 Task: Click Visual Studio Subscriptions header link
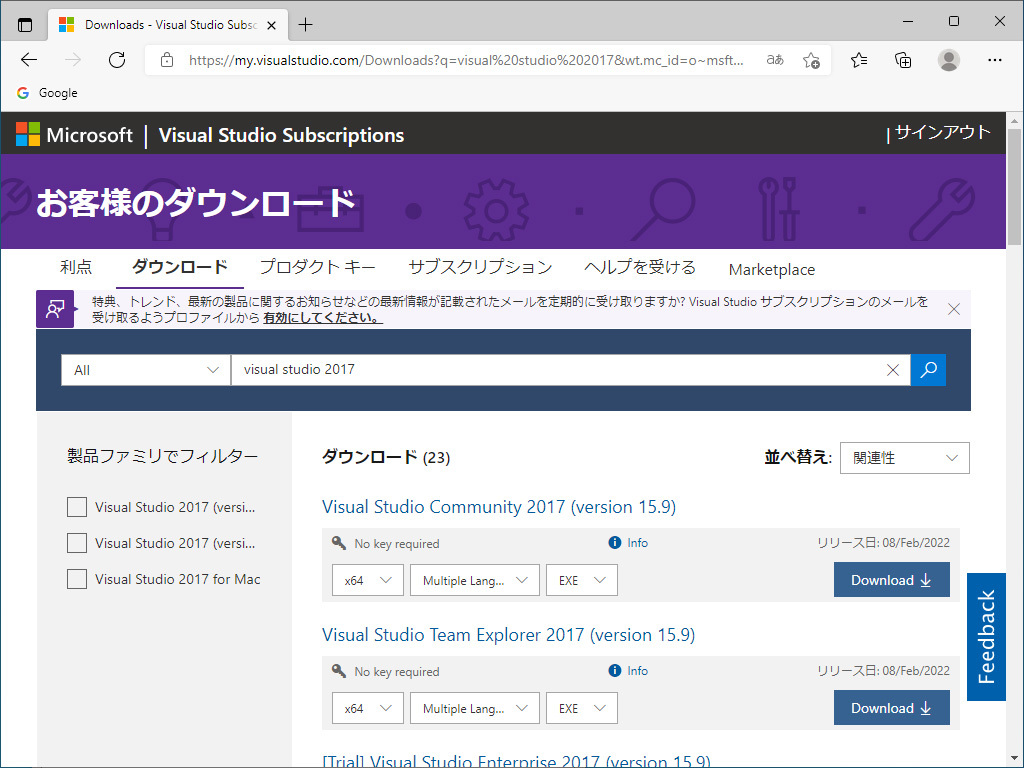pos(281,135)
